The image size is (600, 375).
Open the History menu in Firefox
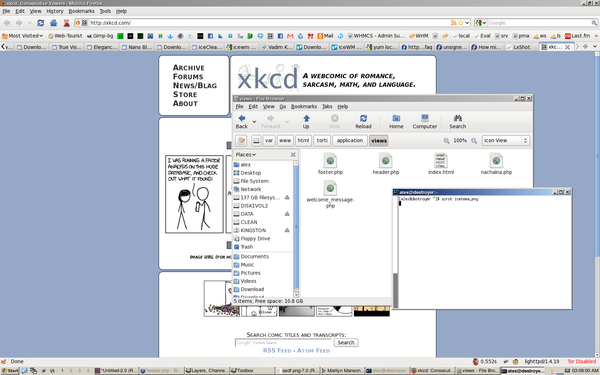55,11
